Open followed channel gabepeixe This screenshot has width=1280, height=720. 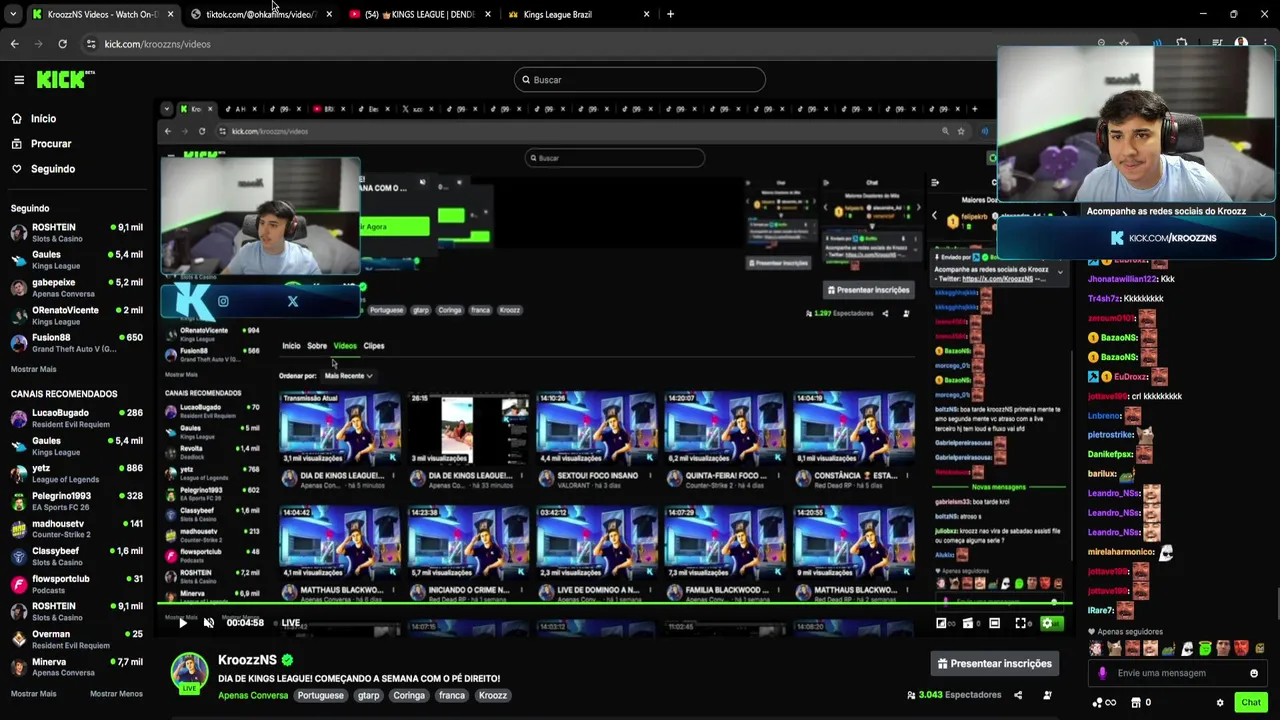pyautogui.click(x=77, y=288)
